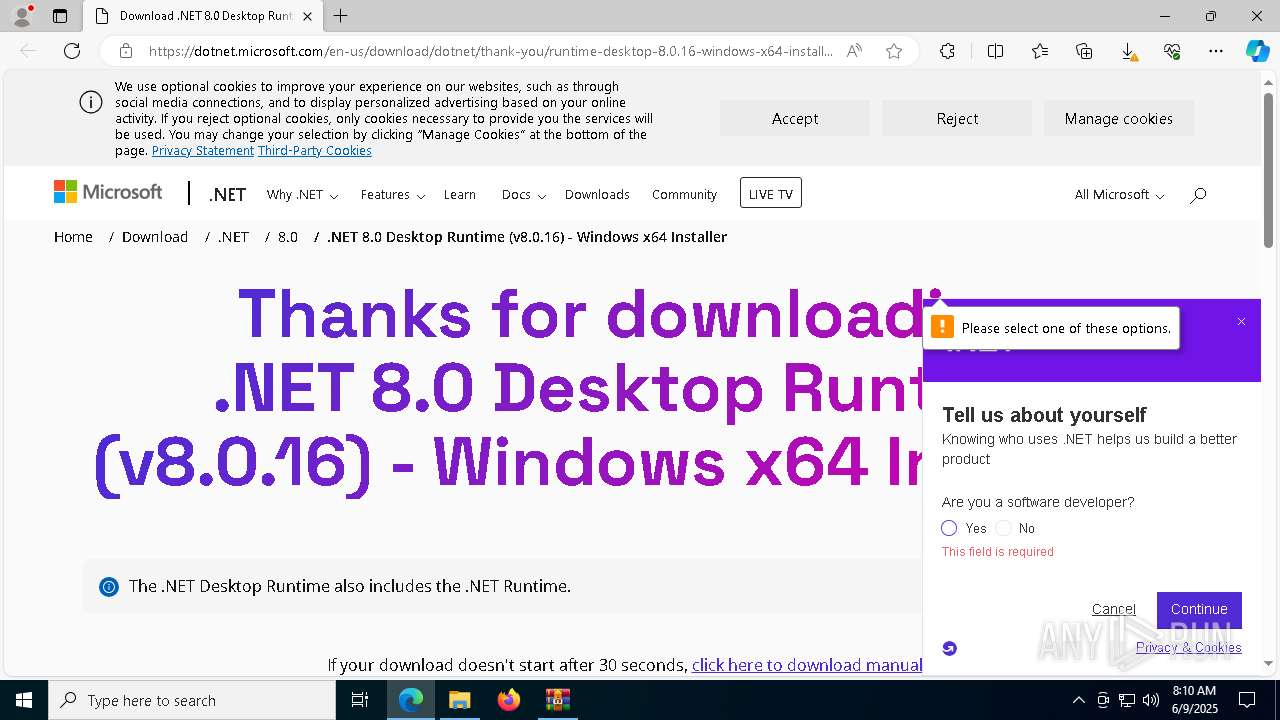1280x720 pixels.
Task: Cancel the Tell us about yourself survey
Action: [x=1114, y=609]
